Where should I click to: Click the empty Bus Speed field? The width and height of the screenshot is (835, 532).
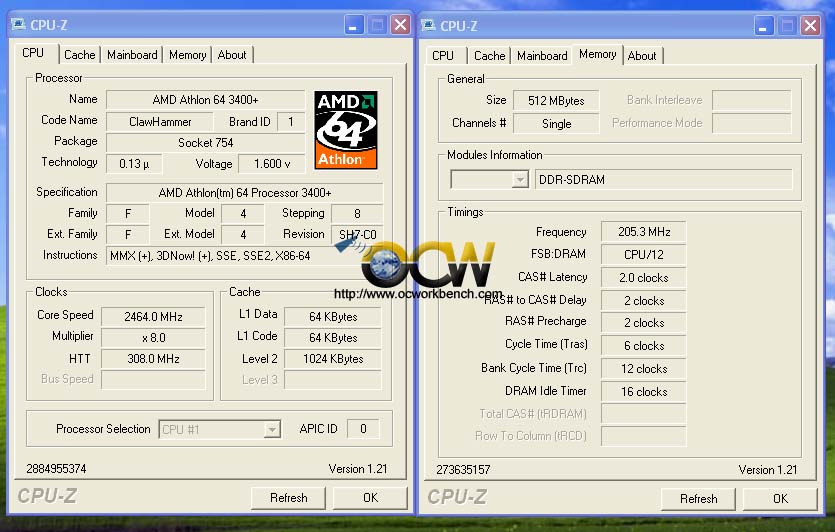pyautogui.click(x=153, y=380)
